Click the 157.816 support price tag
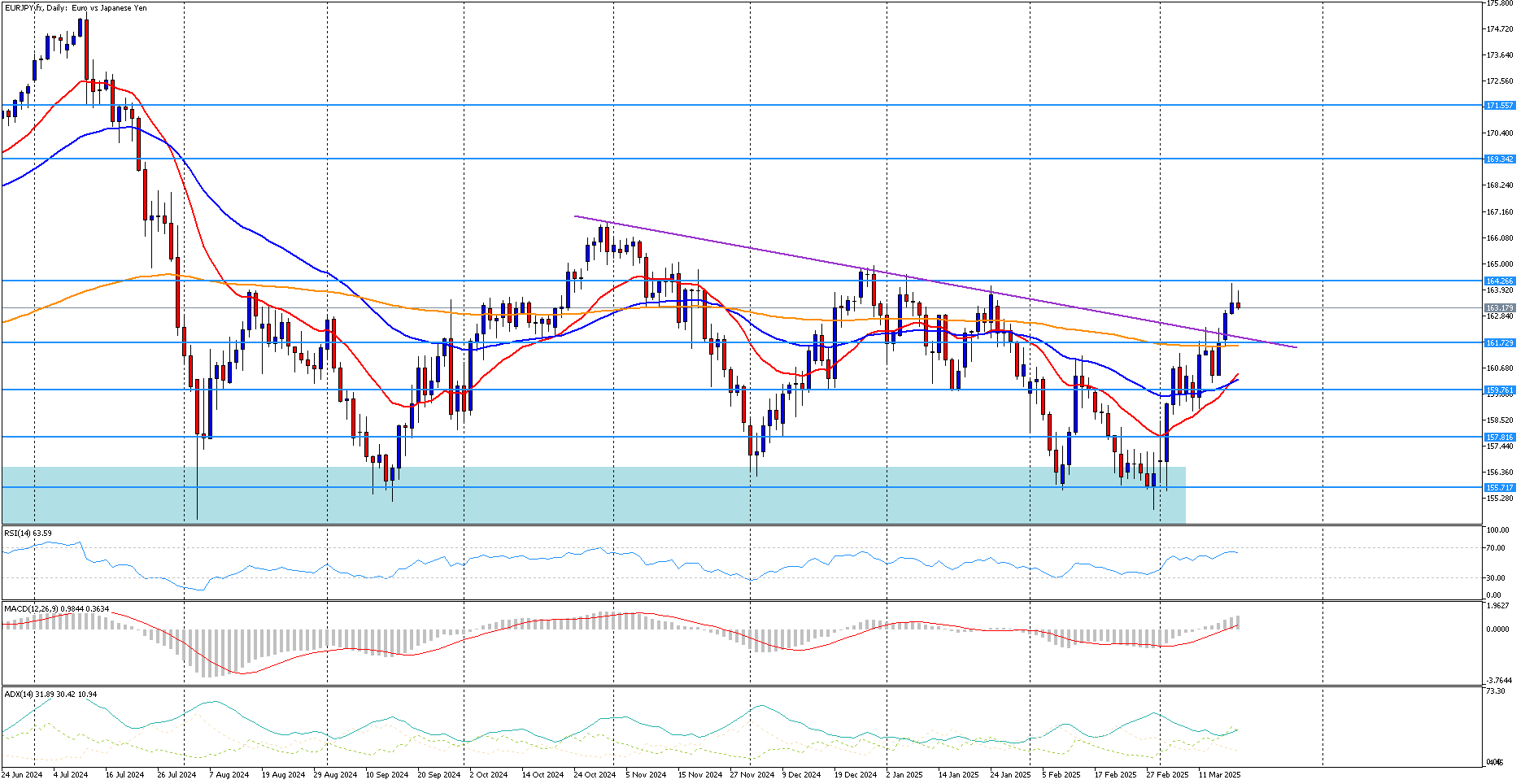 [x=1500, y=438]
